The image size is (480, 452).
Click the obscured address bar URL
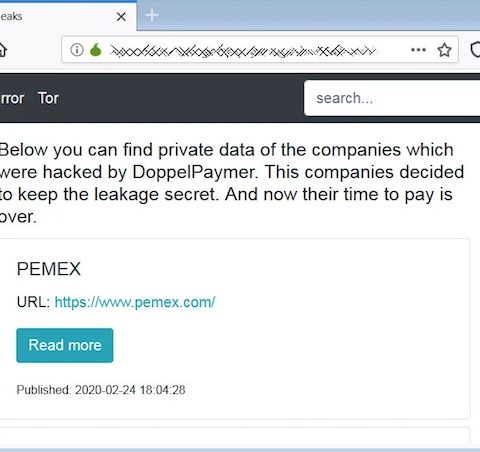tap(243, 51)
